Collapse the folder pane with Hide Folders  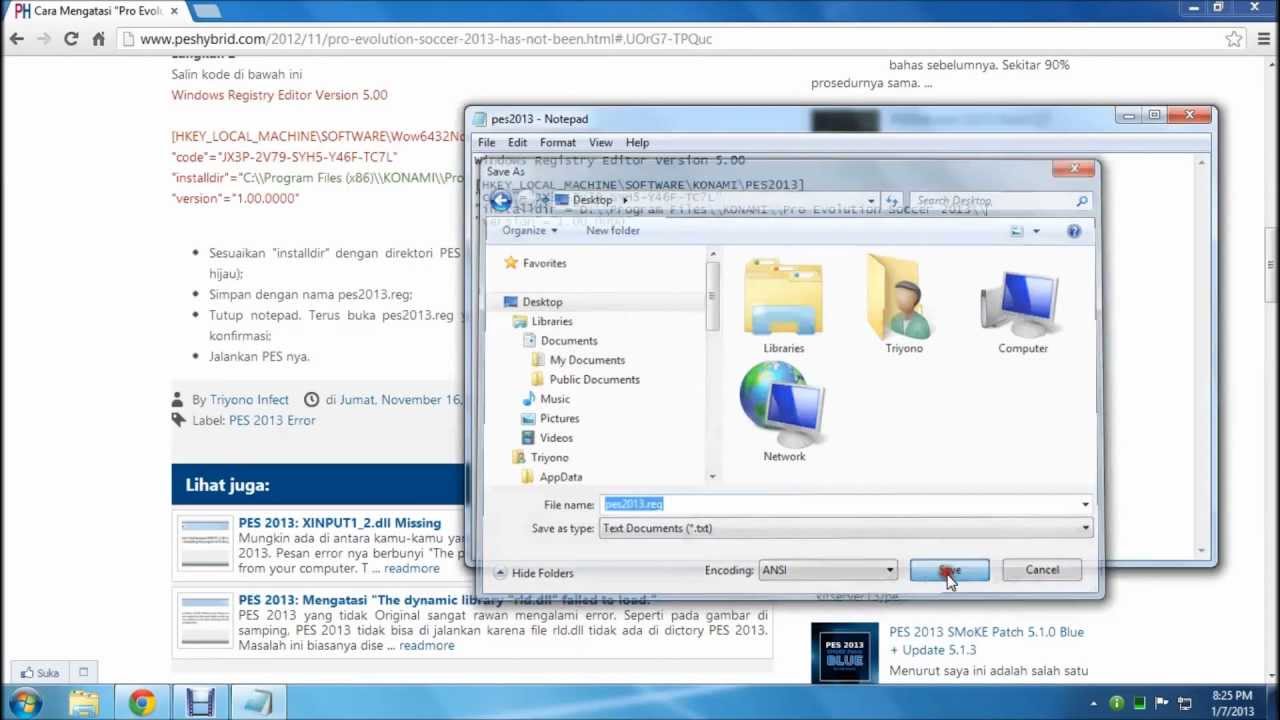point(534,573)
